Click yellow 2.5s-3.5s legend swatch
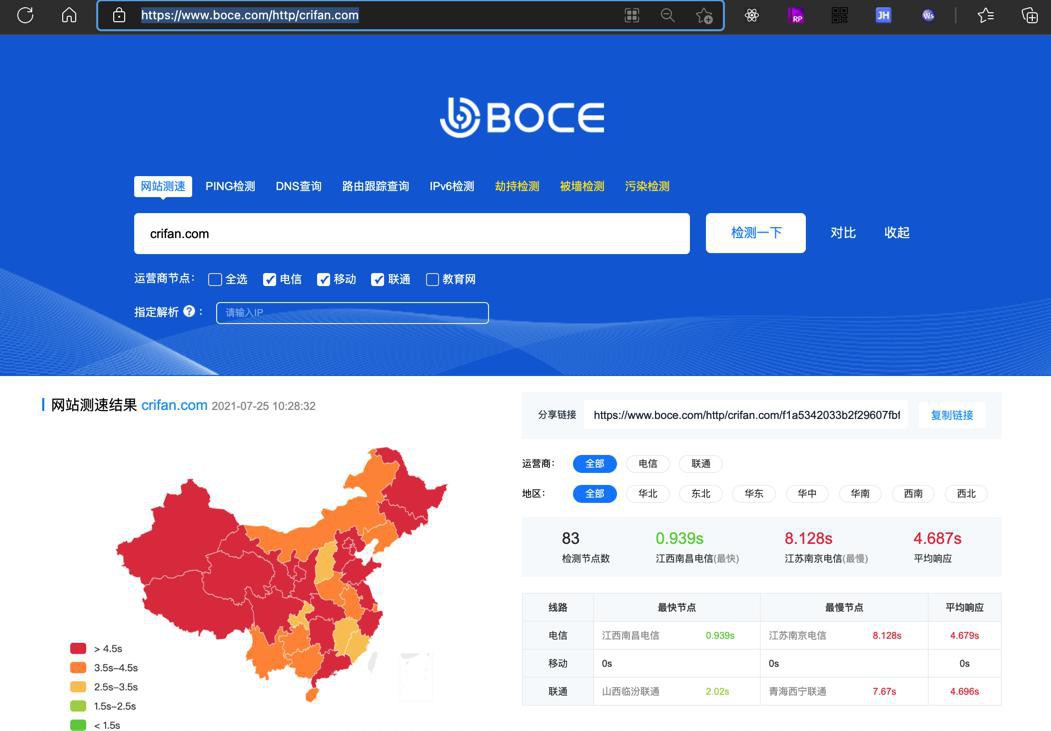Viewport: 1051px width, 731px height. coord(78,687)
